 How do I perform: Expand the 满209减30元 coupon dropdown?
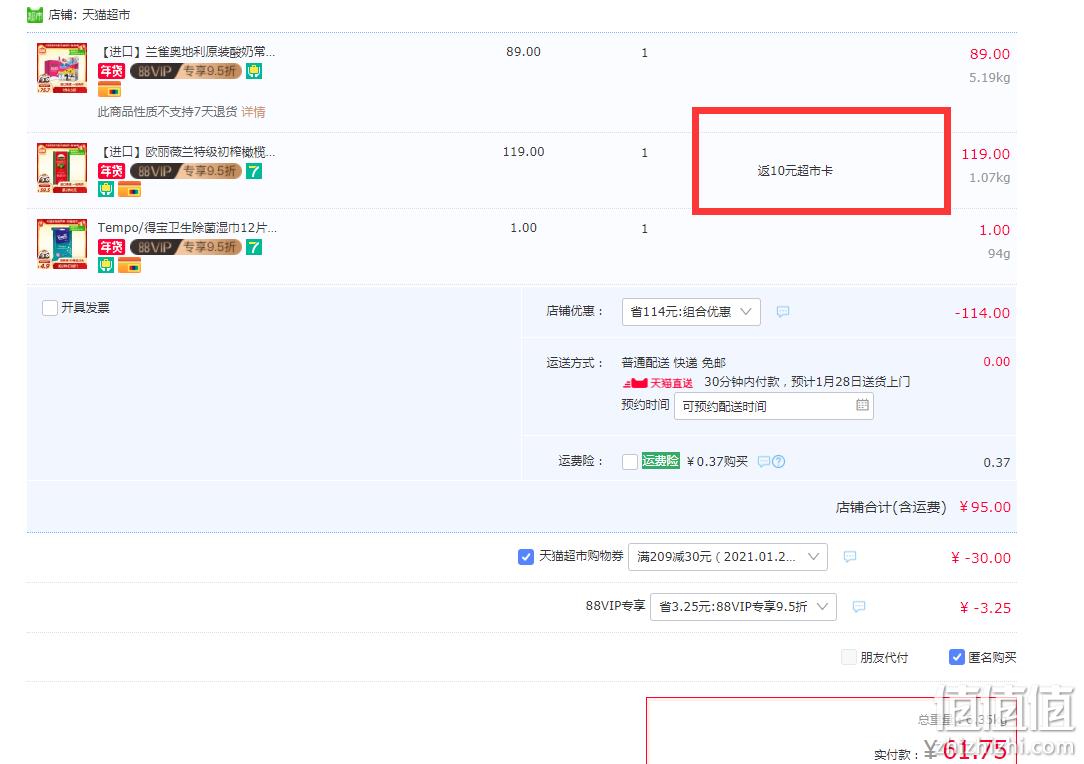click(727, 557)
